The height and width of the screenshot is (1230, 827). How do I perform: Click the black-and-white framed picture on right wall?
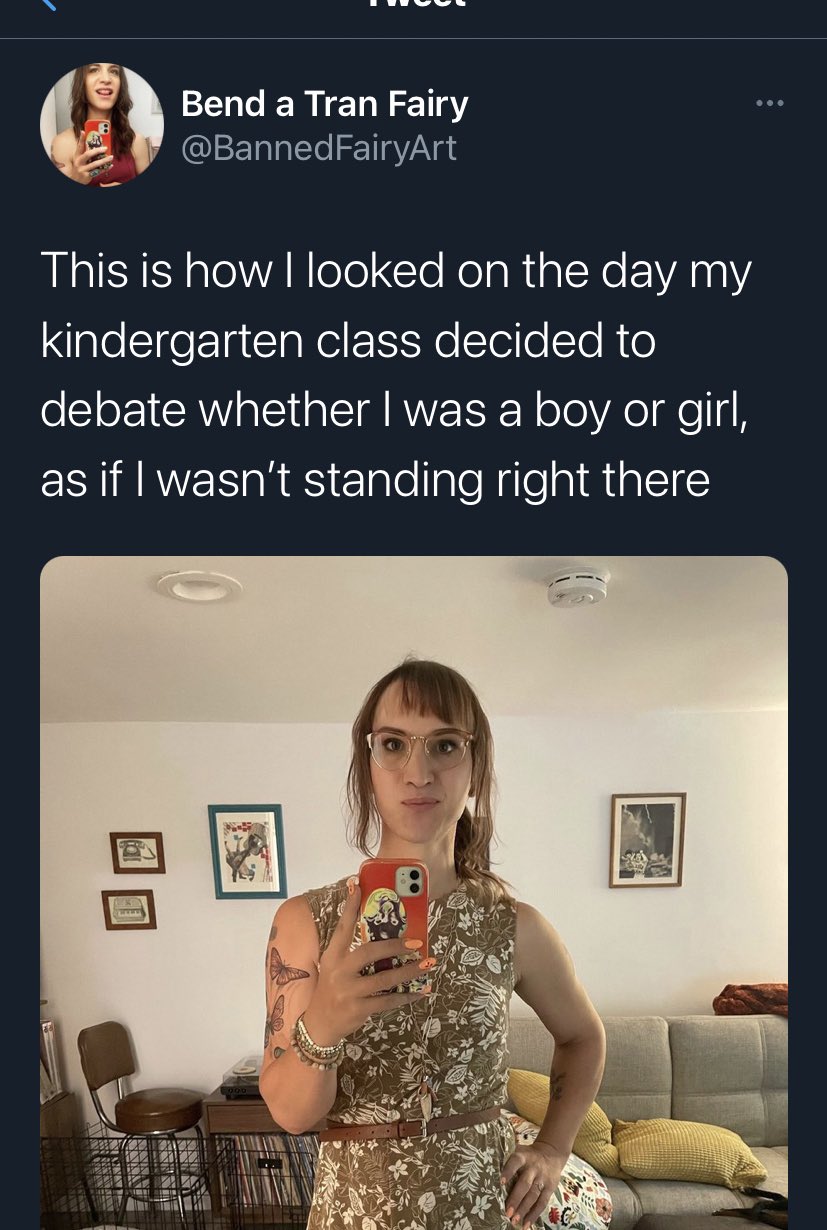pos(647,840)
